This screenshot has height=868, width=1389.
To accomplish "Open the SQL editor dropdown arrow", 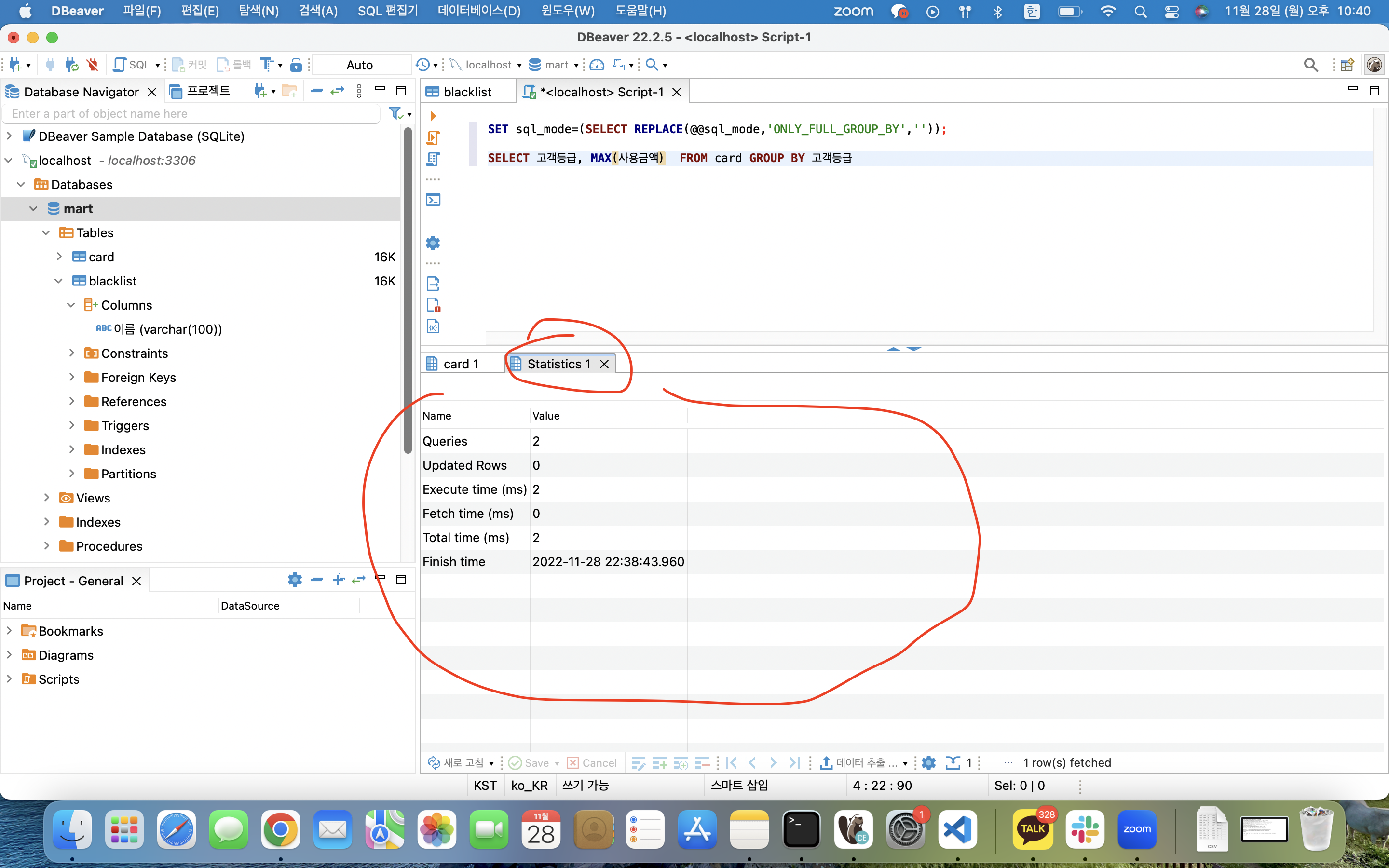I will click(157, 66).
